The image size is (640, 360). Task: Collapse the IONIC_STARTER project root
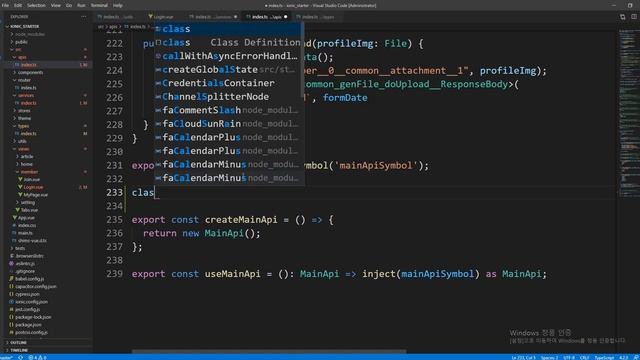tap(24, 27)
